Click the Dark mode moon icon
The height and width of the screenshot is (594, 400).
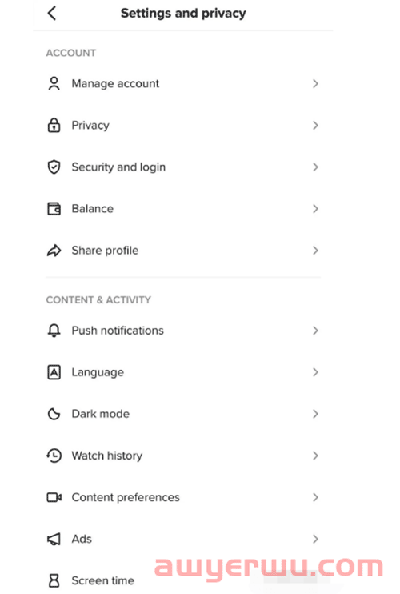click(54, 414)
